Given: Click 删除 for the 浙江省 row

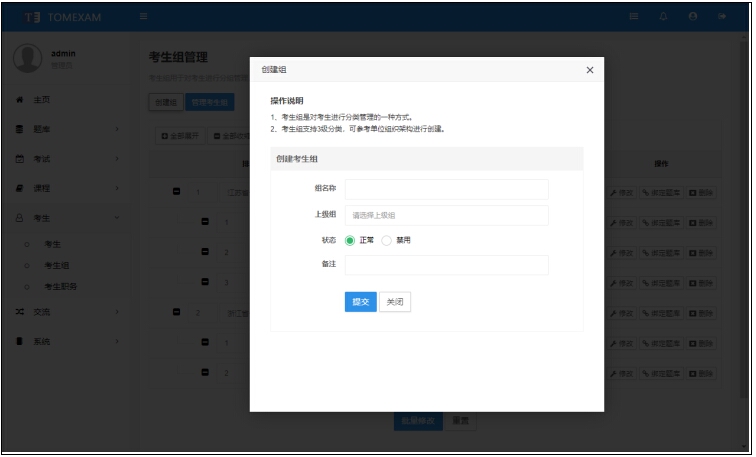Looking at the screenshot, I should (701, 313).
